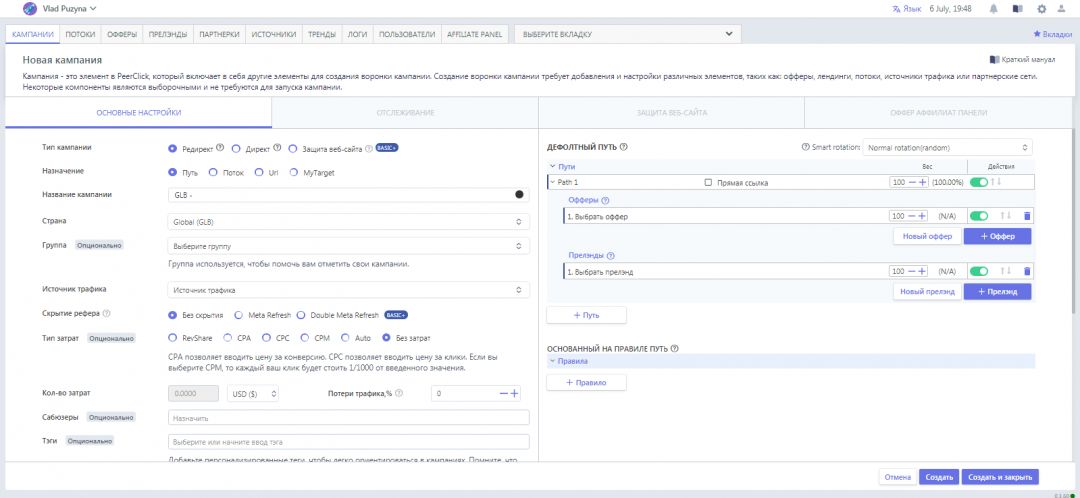
Task: Open the 'Отслеживание' settings tab
Action: pyautogui.click(x=405, y=112)
